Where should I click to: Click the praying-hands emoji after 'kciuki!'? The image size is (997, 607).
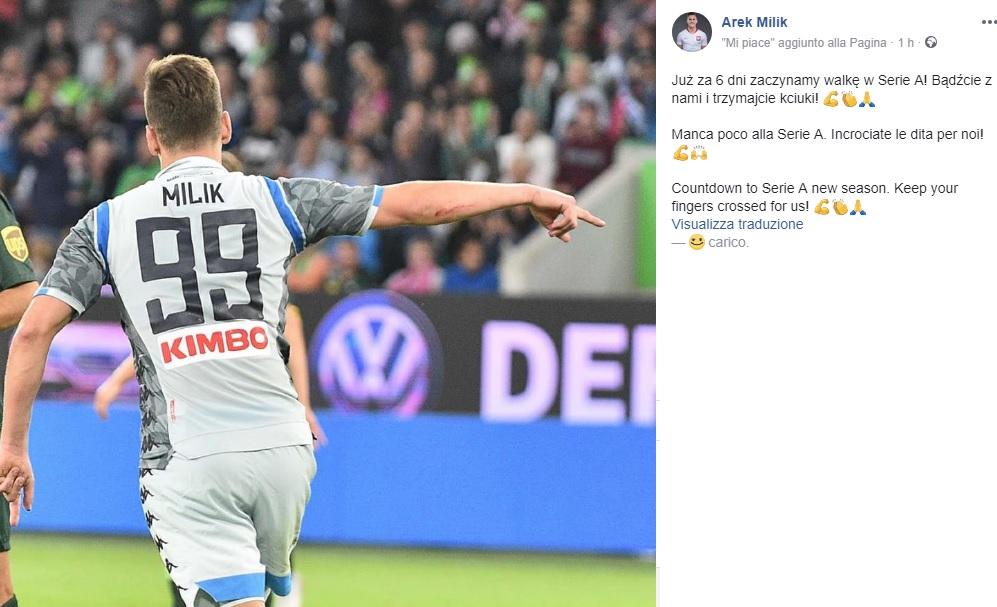pos(867,99)
